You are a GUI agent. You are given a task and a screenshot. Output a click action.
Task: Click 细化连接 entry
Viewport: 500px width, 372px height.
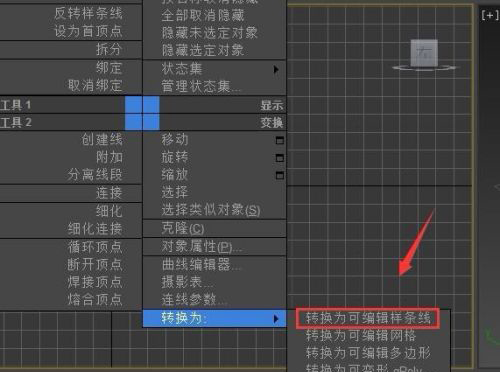point(95,229)
